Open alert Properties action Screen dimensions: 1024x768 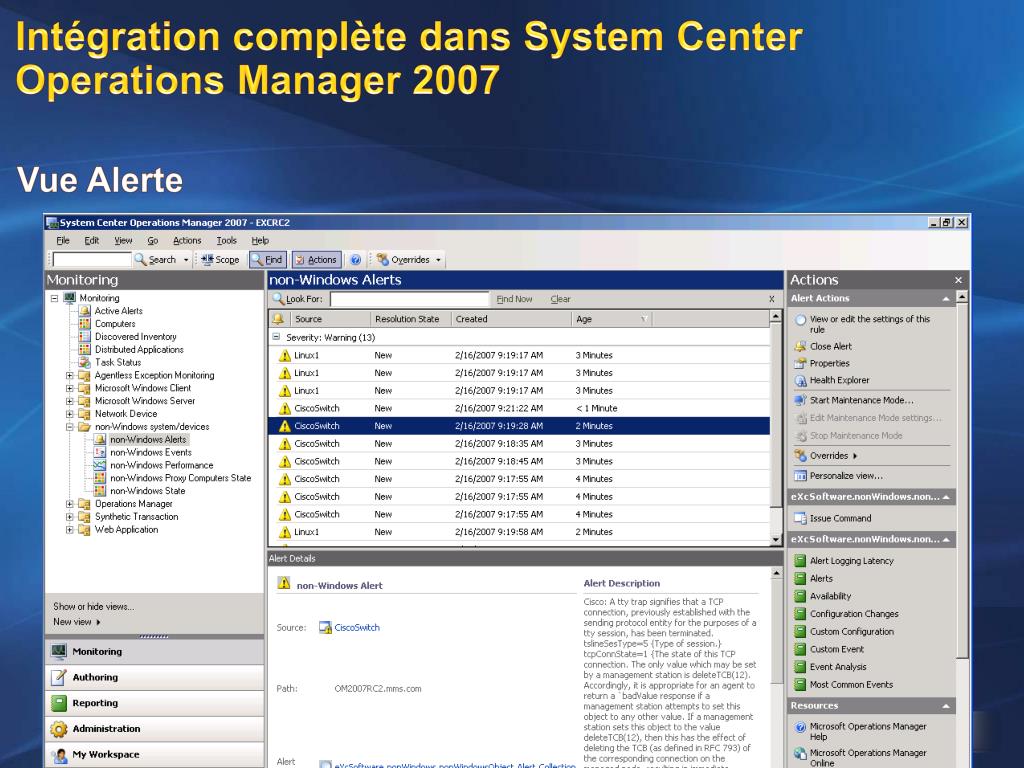click(829, 363)
